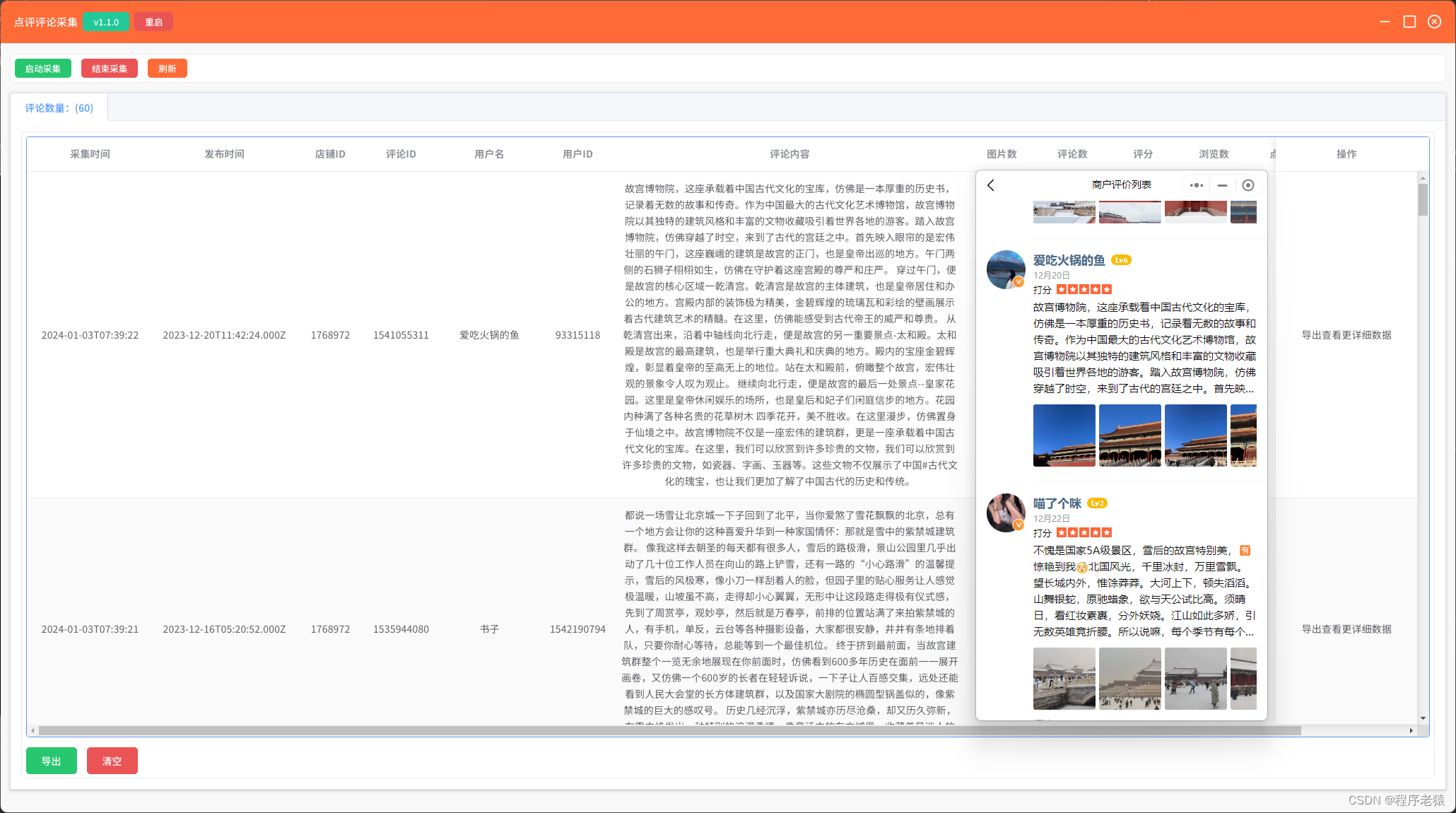Click the vertical scrollbar down arrow
This screenshot has height=813, width=1456.
(1423, 718)
